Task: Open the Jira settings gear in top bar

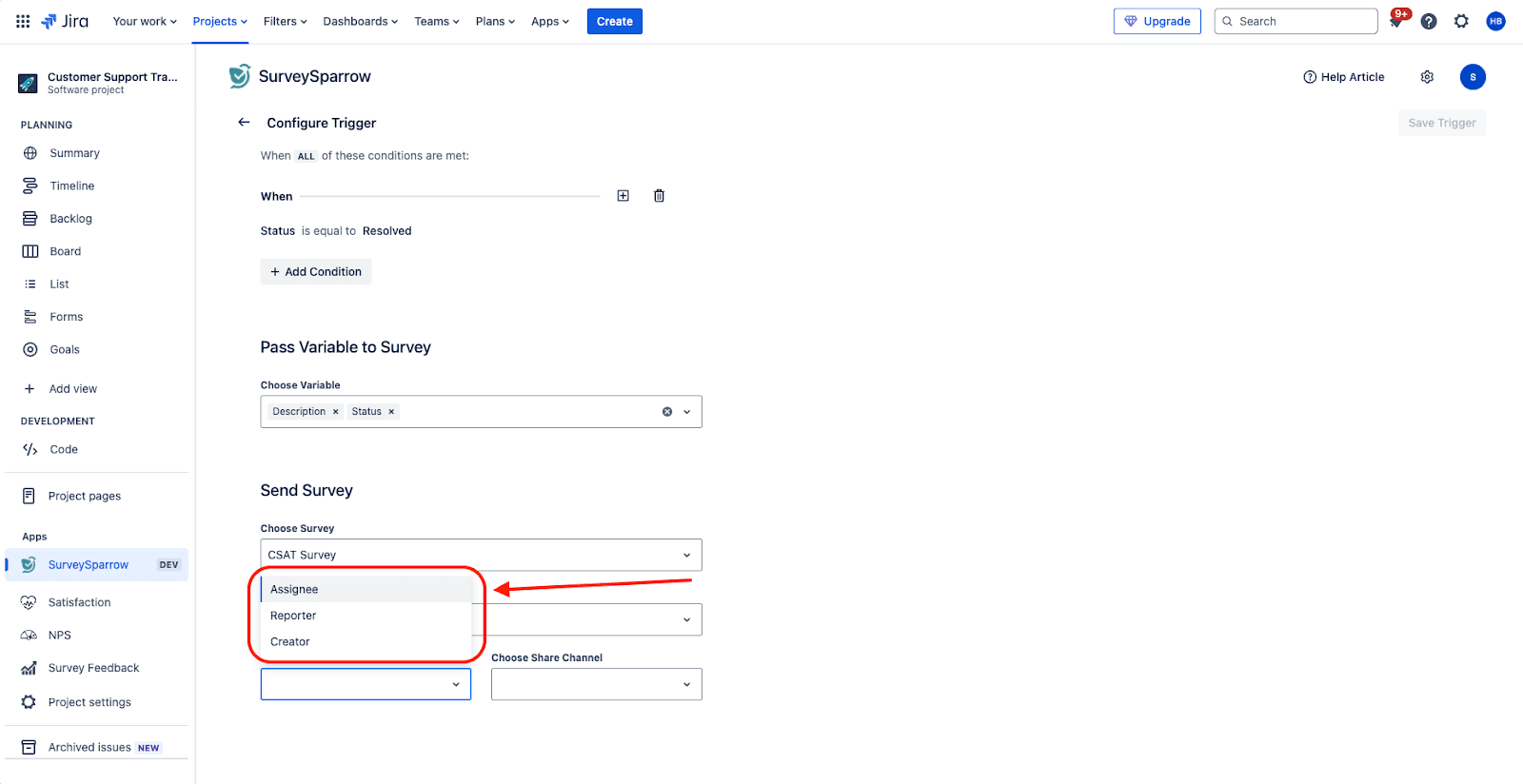Action: pyautogui.click(x=1461, y=21)
